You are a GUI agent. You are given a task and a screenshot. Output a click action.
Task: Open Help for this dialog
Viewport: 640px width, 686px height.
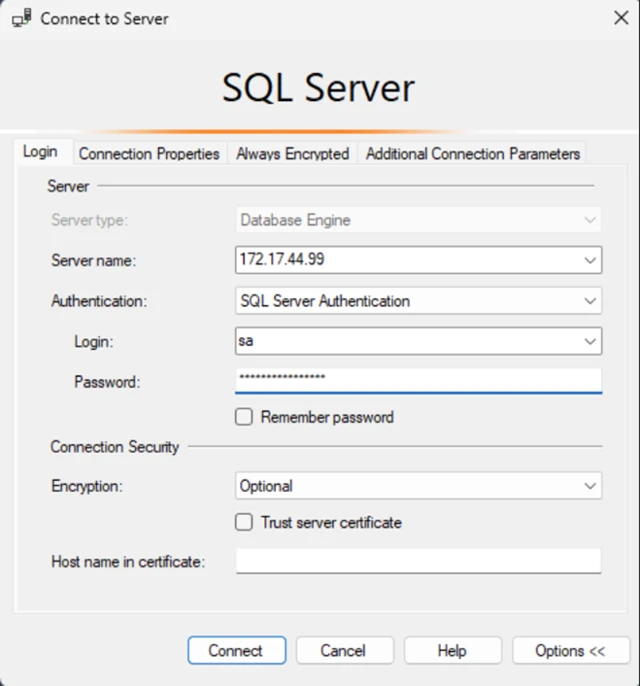pyautogui.click(x=452, y=650)
